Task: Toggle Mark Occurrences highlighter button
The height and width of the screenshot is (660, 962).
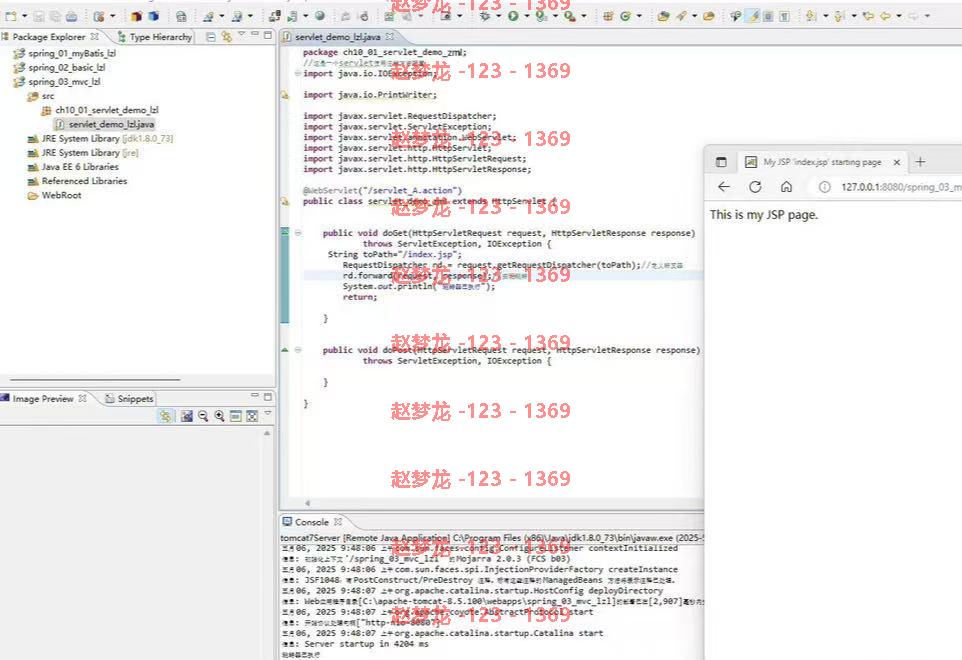Action: coord(753,16)
